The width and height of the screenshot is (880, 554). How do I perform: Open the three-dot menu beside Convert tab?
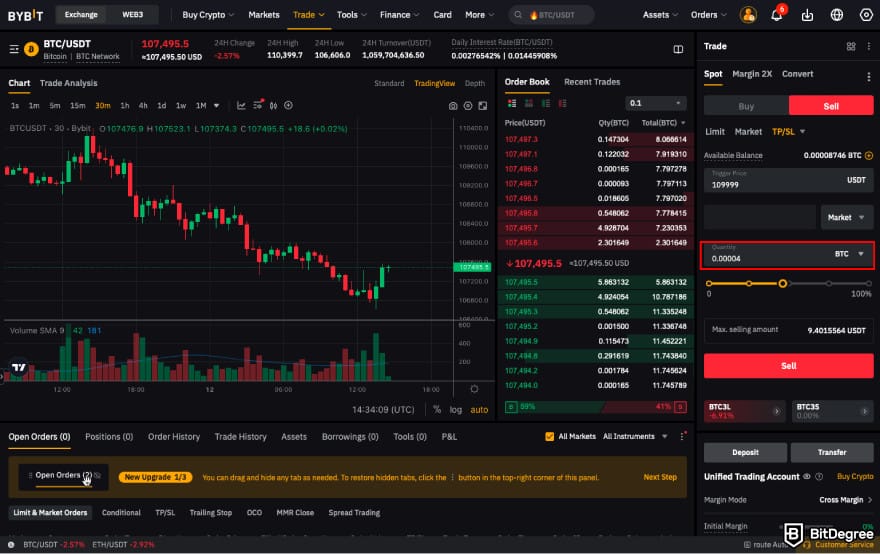tap(869, 77)
